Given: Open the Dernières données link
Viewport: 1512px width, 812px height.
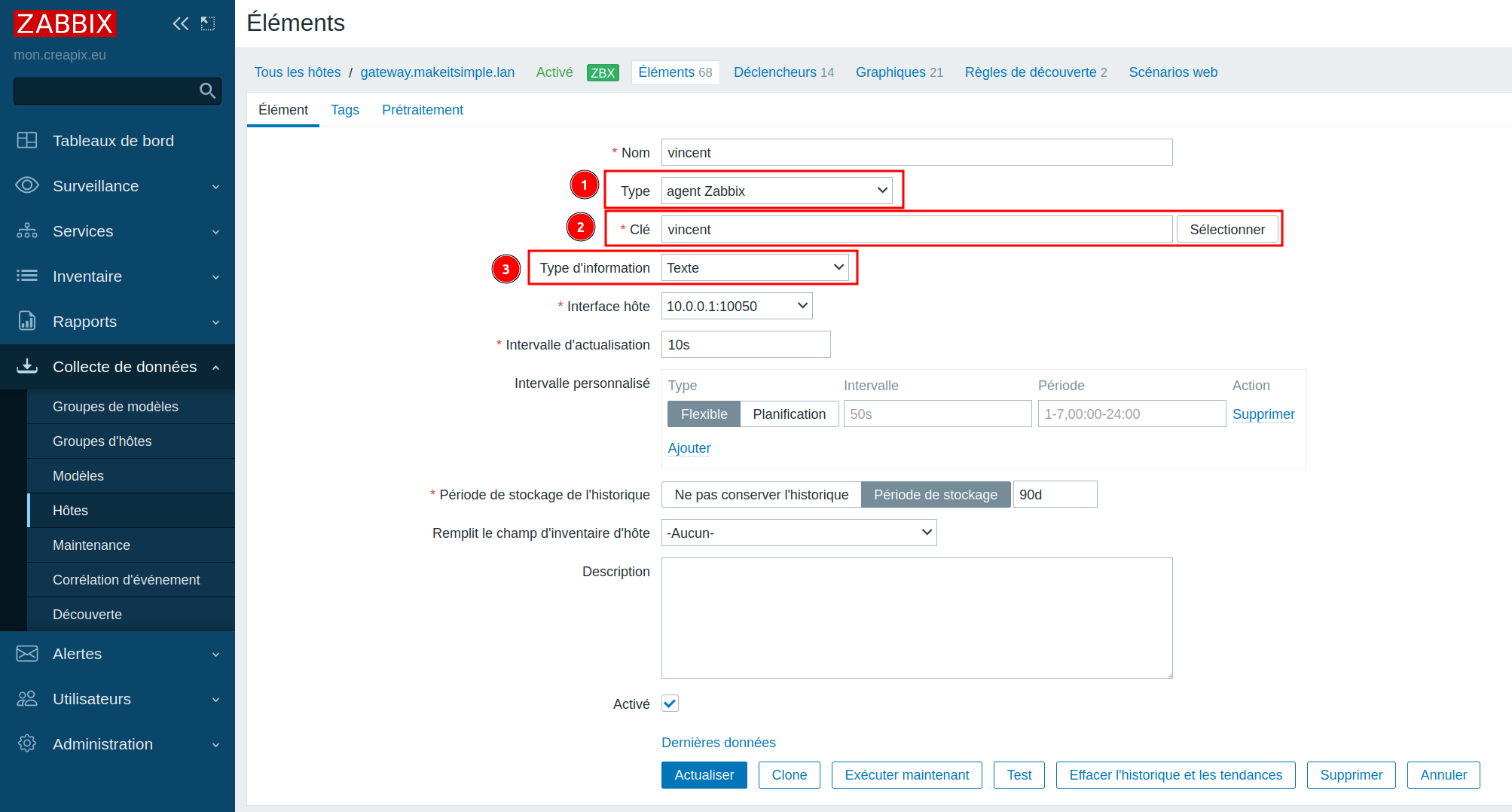Looking at the screenshot, I should (718, 743).
